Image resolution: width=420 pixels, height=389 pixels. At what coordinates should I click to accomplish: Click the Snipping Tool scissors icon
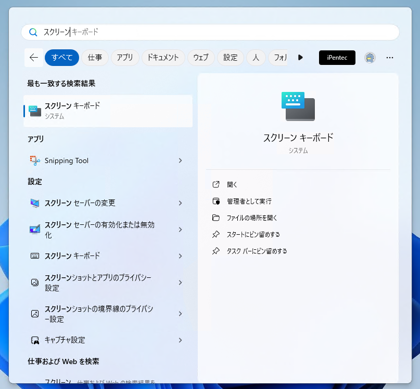[35, 161]
